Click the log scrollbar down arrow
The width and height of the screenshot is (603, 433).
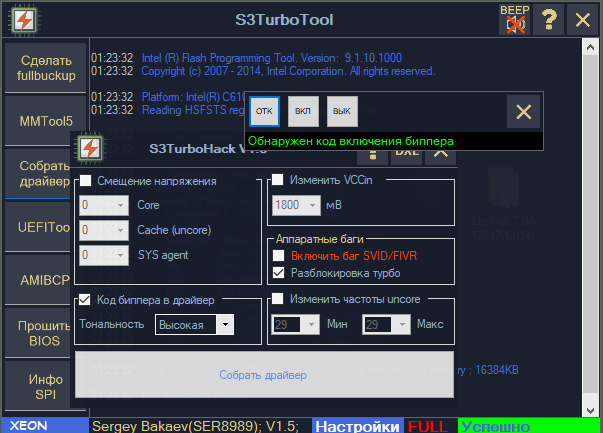[590, 410]
